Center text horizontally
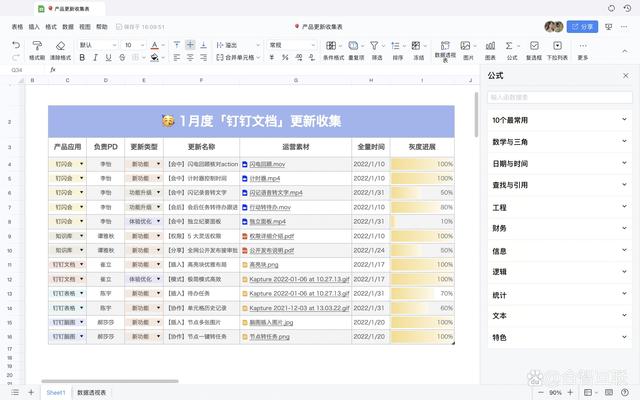 190,58
